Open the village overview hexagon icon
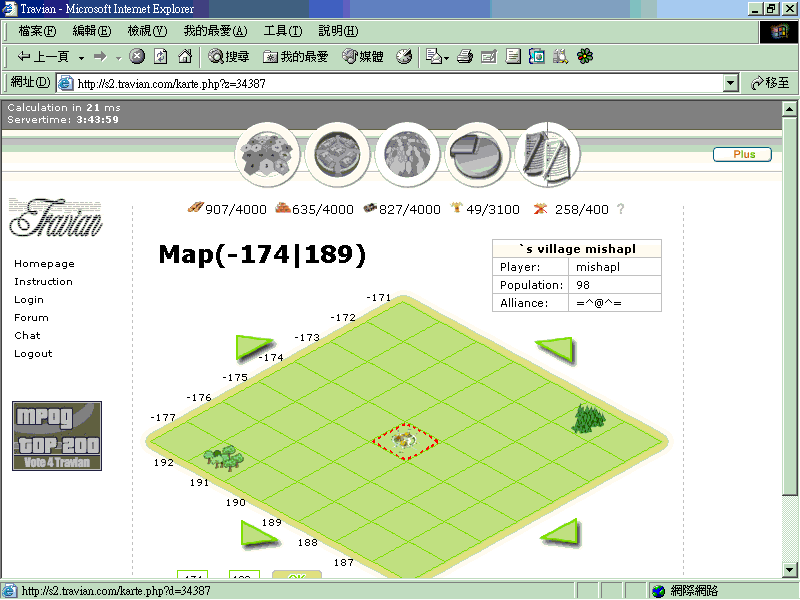 tap(267, 155)
